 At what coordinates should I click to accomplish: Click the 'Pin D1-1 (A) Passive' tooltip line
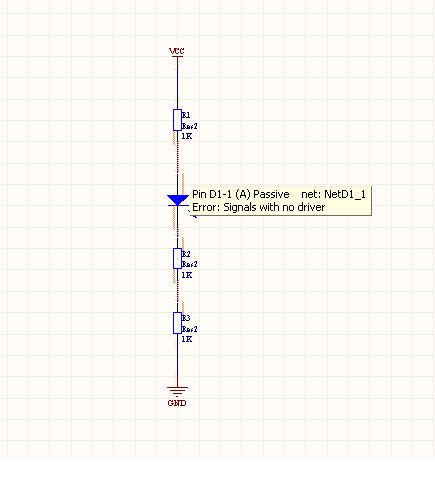pyautogui.click(x=241, y=194)
